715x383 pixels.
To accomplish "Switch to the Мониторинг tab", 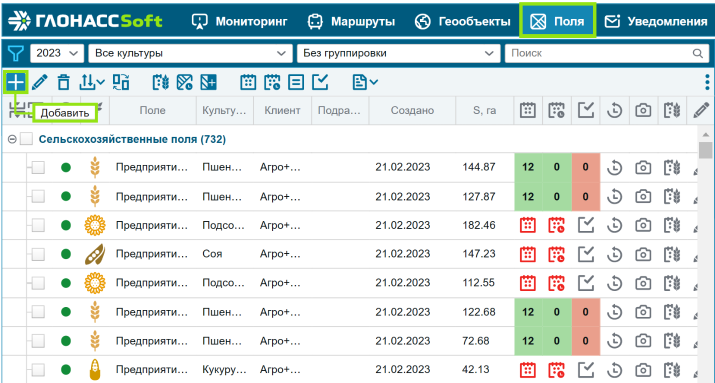I will click(x=240, y=21).
